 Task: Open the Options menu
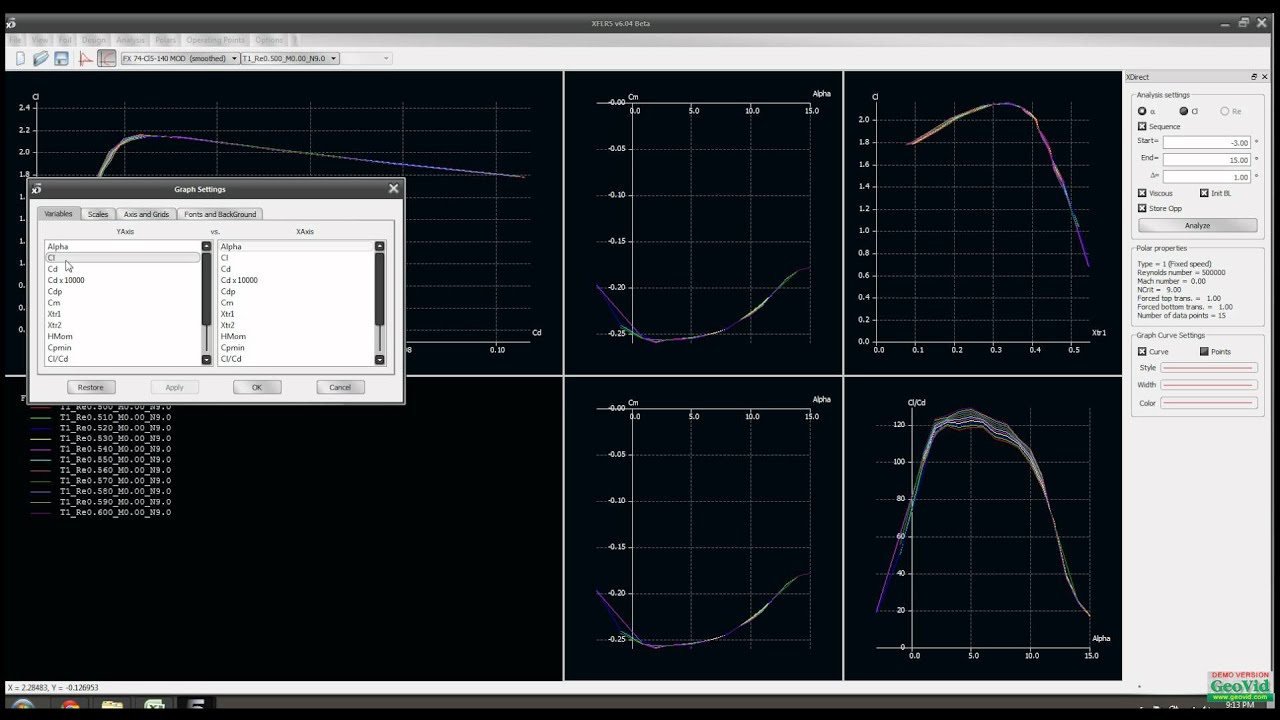tap(269, 40)
